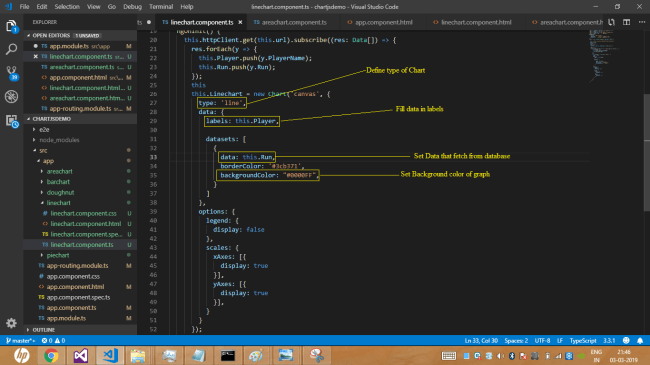Open the View menu
The width and height of the screenshot is (650, 365).
click(x=94, y=7)
